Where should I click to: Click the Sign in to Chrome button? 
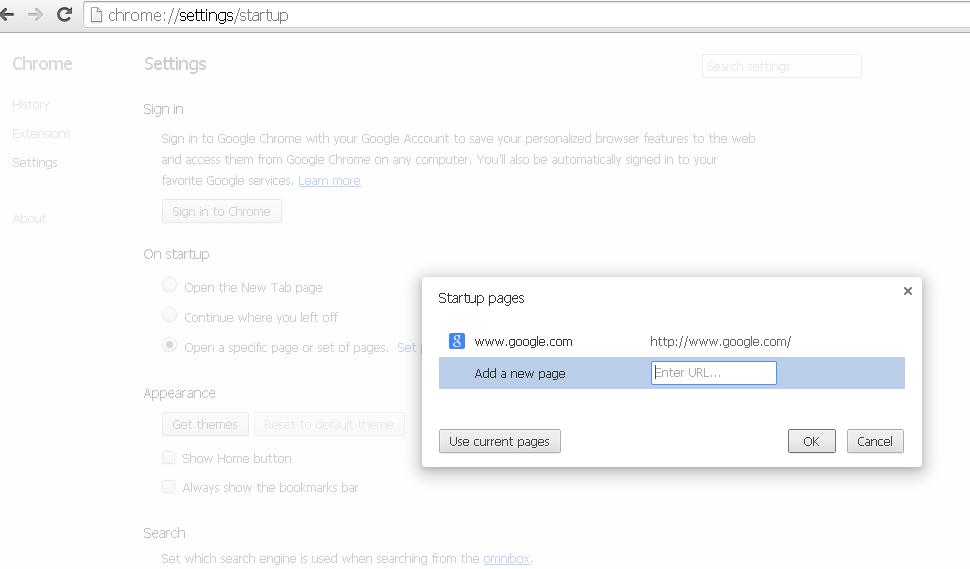(221, 211)
